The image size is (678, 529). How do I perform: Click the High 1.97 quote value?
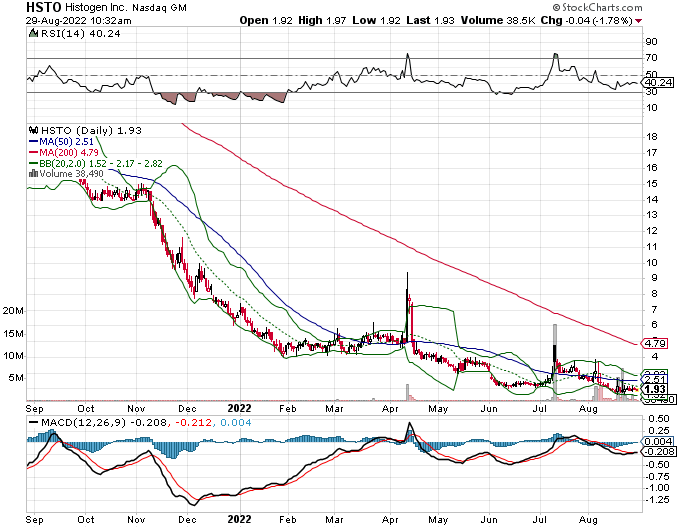click(x=322, y=20)
